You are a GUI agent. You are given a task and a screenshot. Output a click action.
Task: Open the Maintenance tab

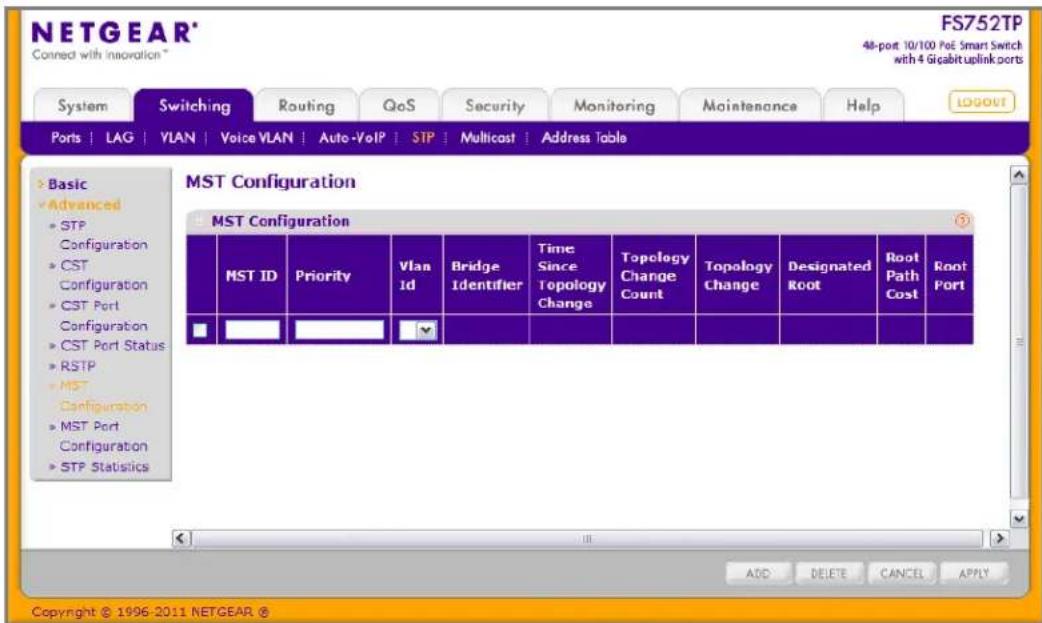(x=750, y=106)
